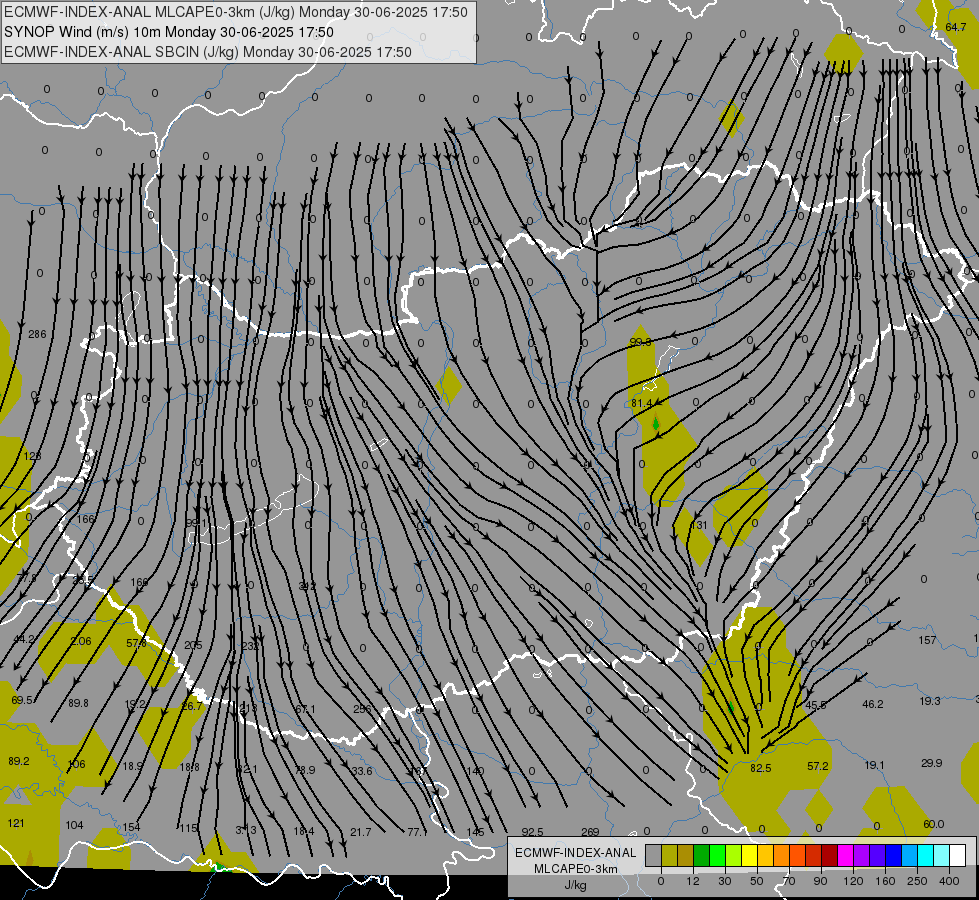Image resolution: width=979 pixels, height=900 pixels.
Task: Click the 2.06 value on the map
Action: 81,641
